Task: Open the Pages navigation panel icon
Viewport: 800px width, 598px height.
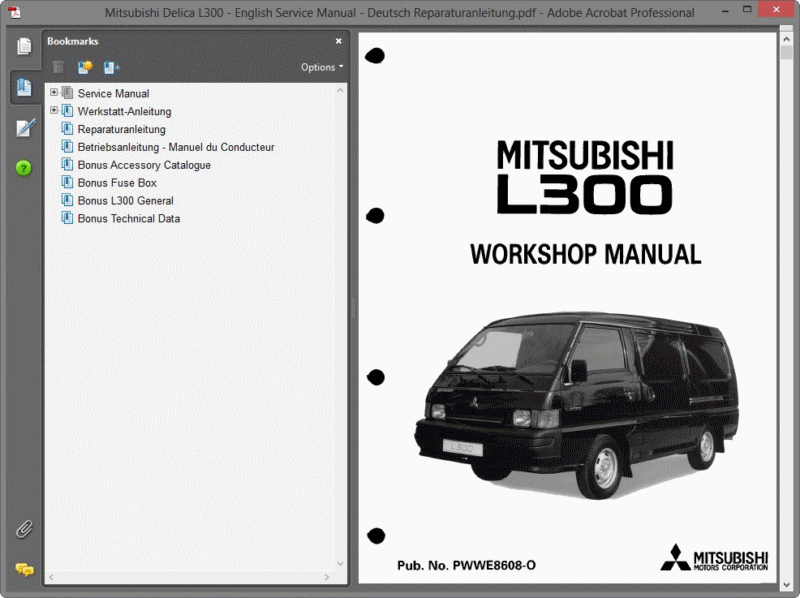Action: pyautogui.click(x=23, y=46)
